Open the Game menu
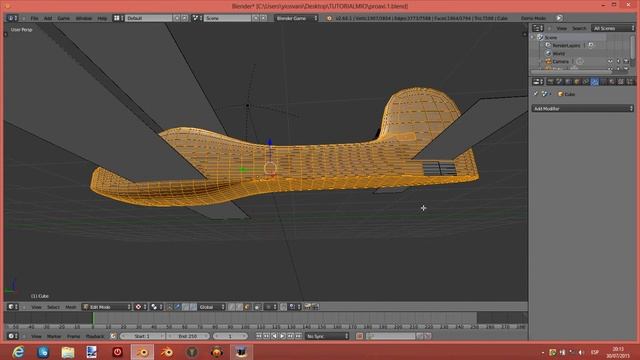The width and height of the screenshot is (640, 360). pyautogui.click(x=63, y=18)
